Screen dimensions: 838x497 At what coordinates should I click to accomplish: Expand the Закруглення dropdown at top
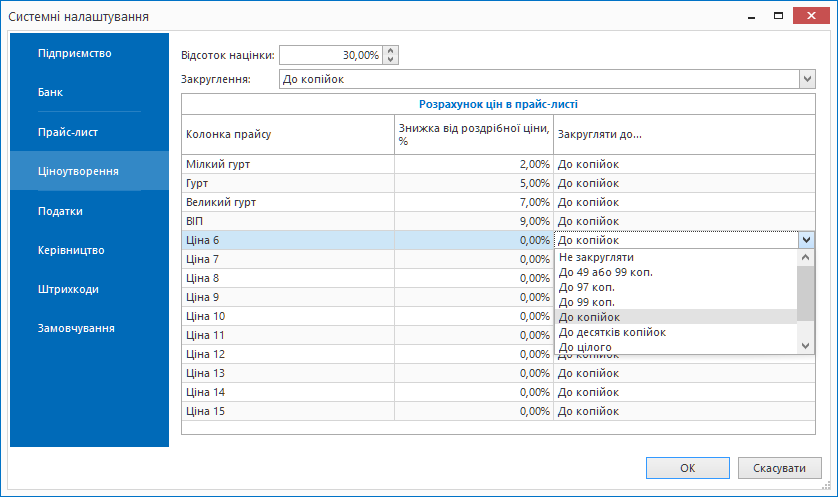pos(807,79)
